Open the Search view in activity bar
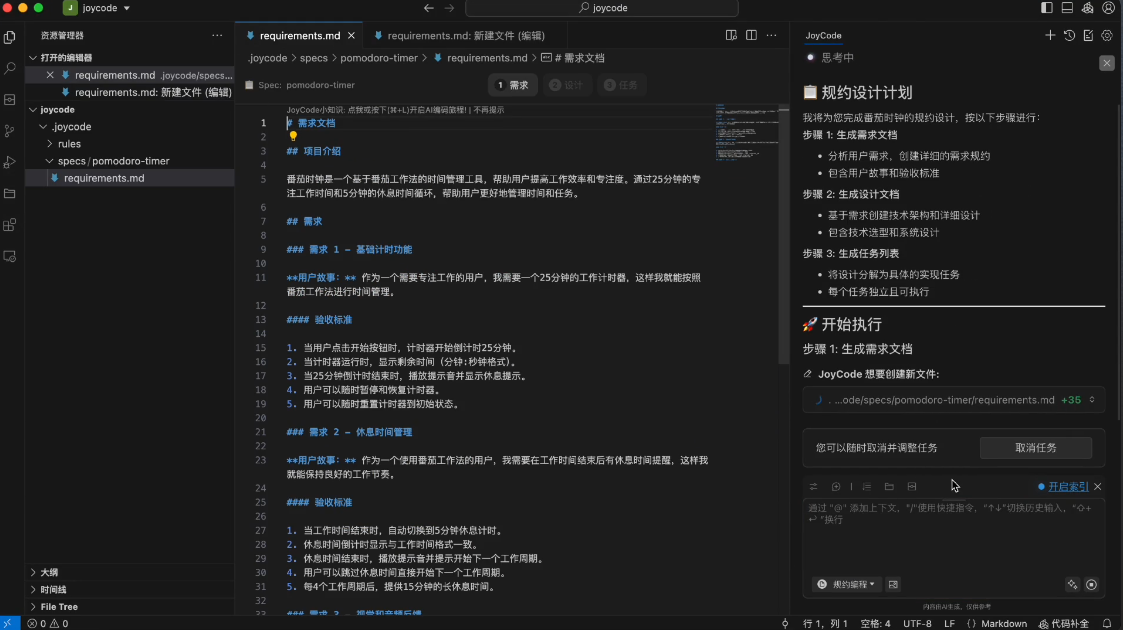 click(10, 69)
